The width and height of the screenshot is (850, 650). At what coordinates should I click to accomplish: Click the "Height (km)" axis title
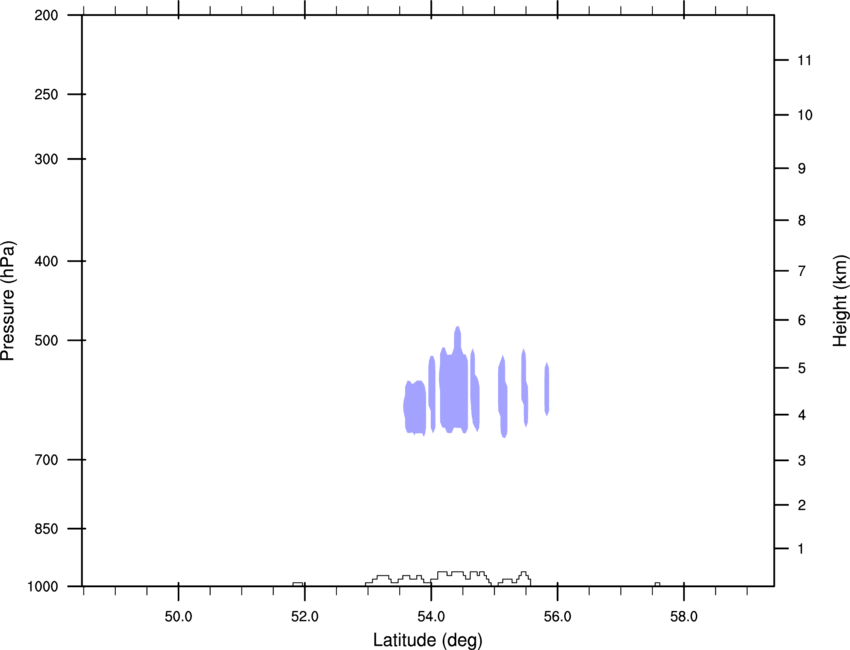click(840, 300)
